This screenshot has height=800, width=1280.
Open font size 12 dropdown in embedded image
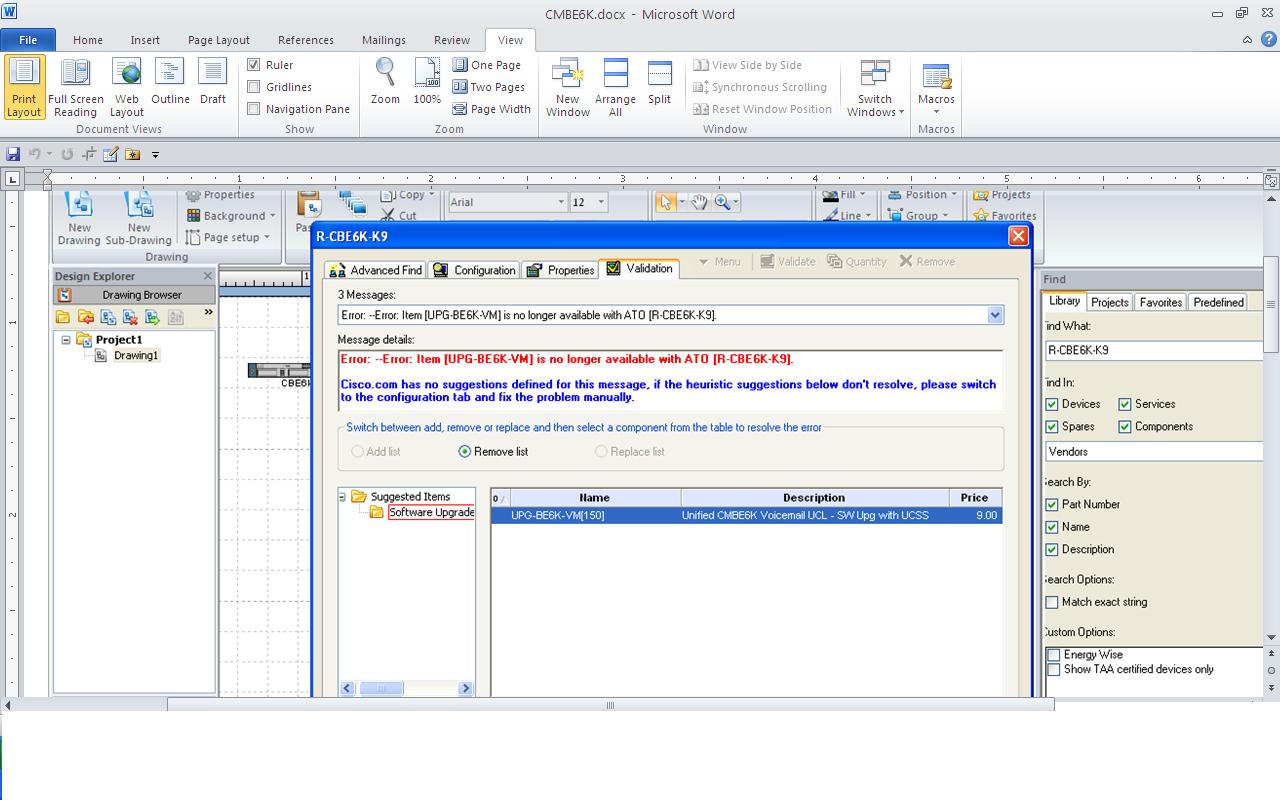[601, 202]
